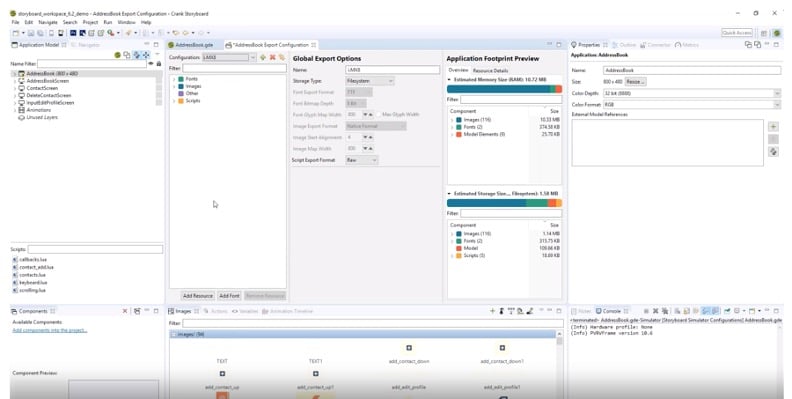Click the Estimated Memory Size usage bar

tap(504, 89)
